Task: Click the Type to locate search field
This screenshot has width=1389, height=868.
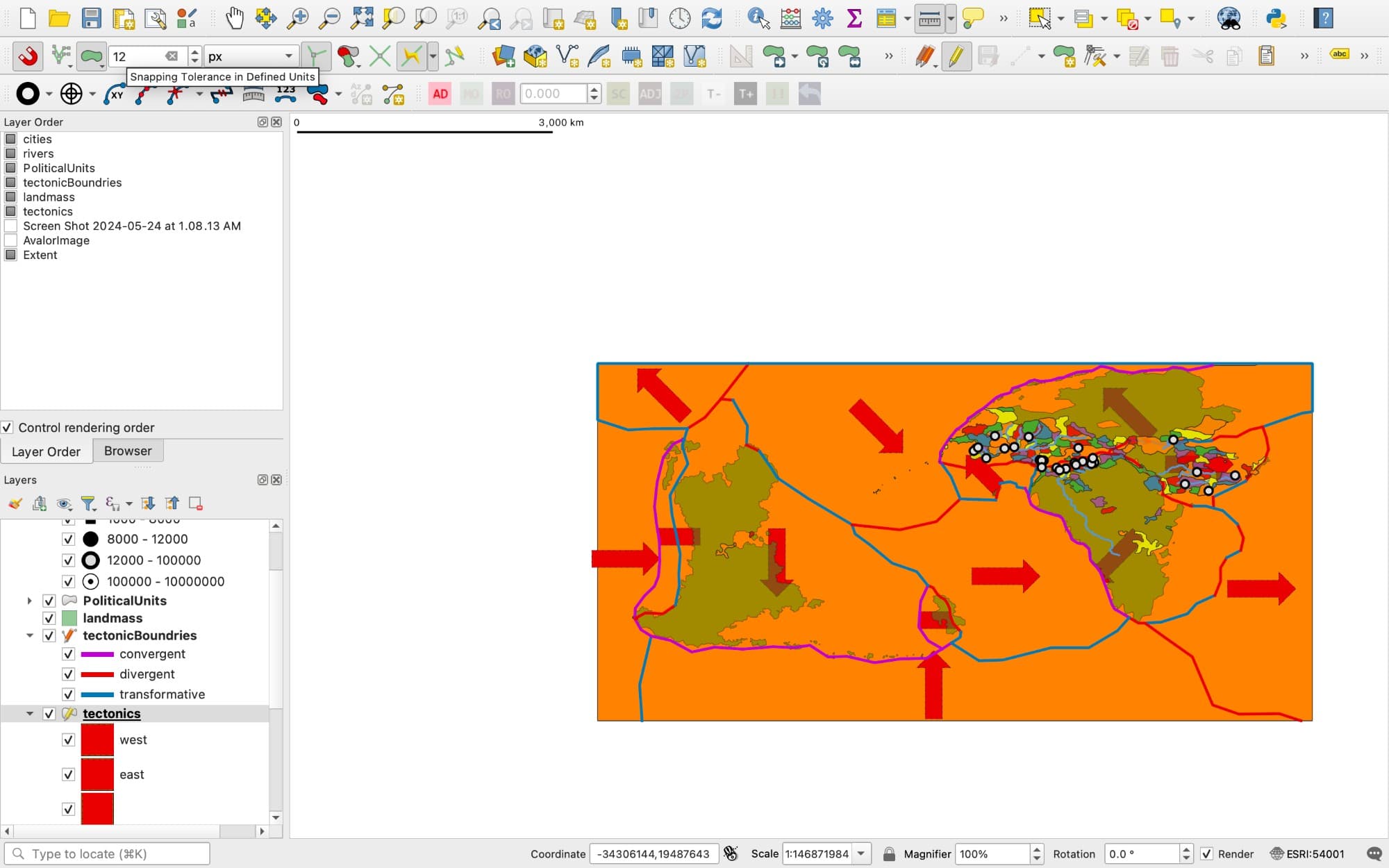Action: coord(108,853)
